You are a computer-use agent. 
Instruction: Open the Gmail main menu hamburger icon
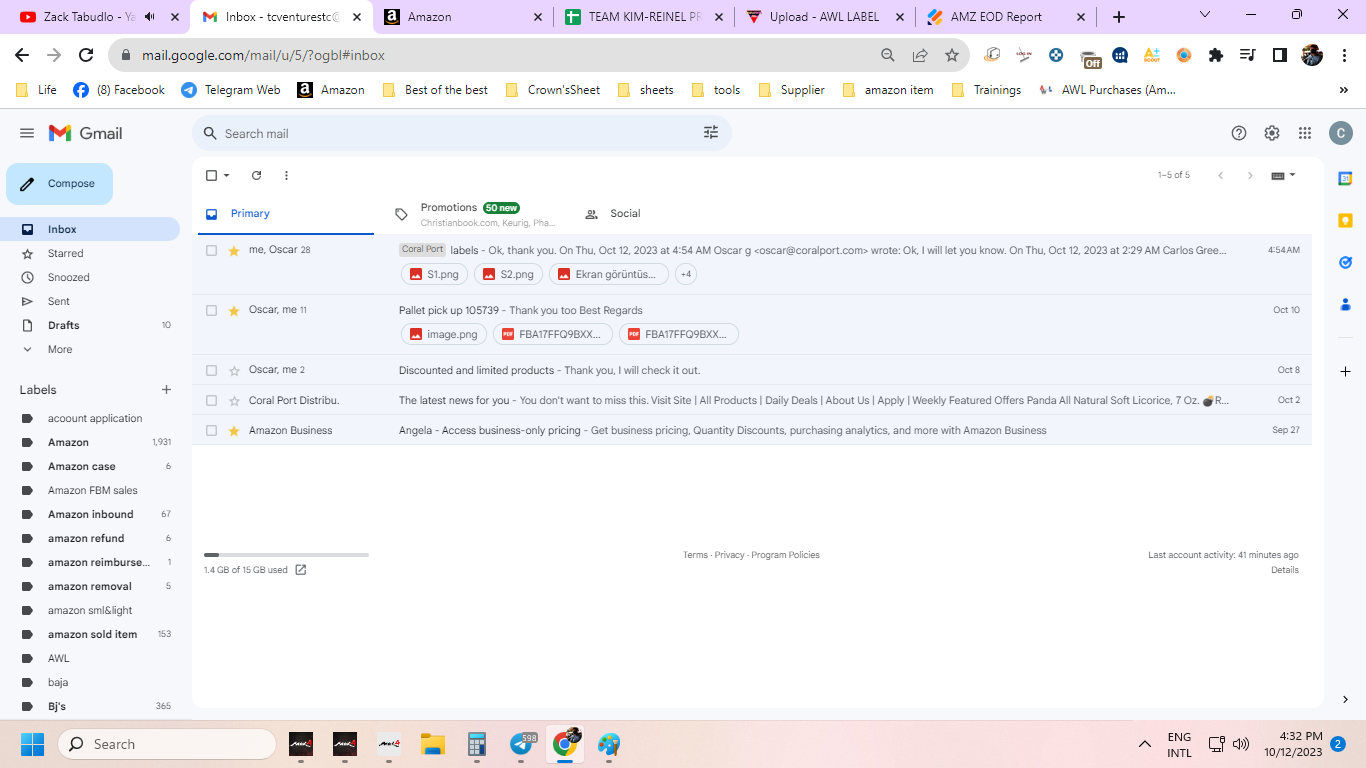click(x=27, y=133)
